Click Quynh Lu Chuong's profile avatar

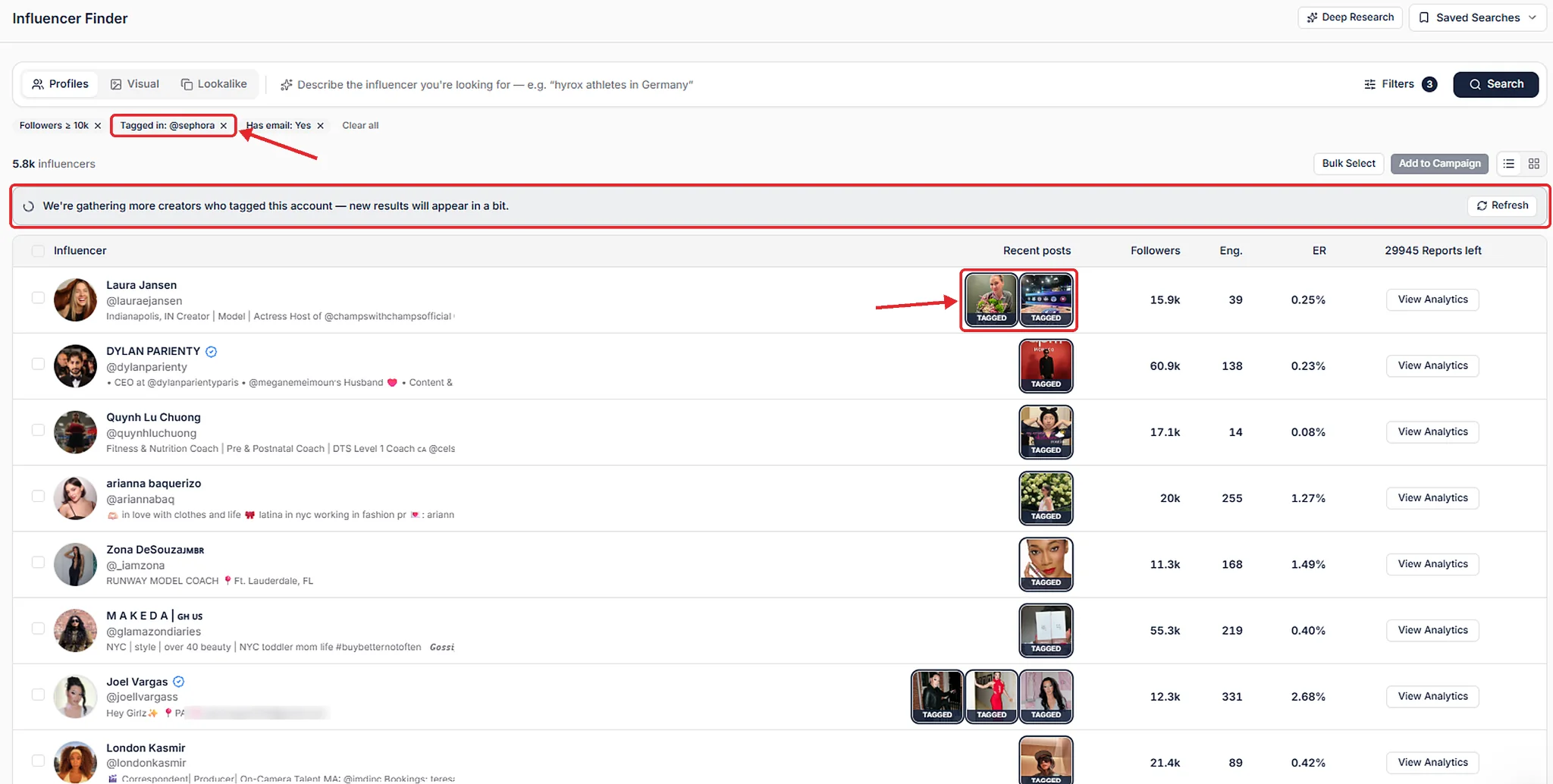[x=75, y=431]
